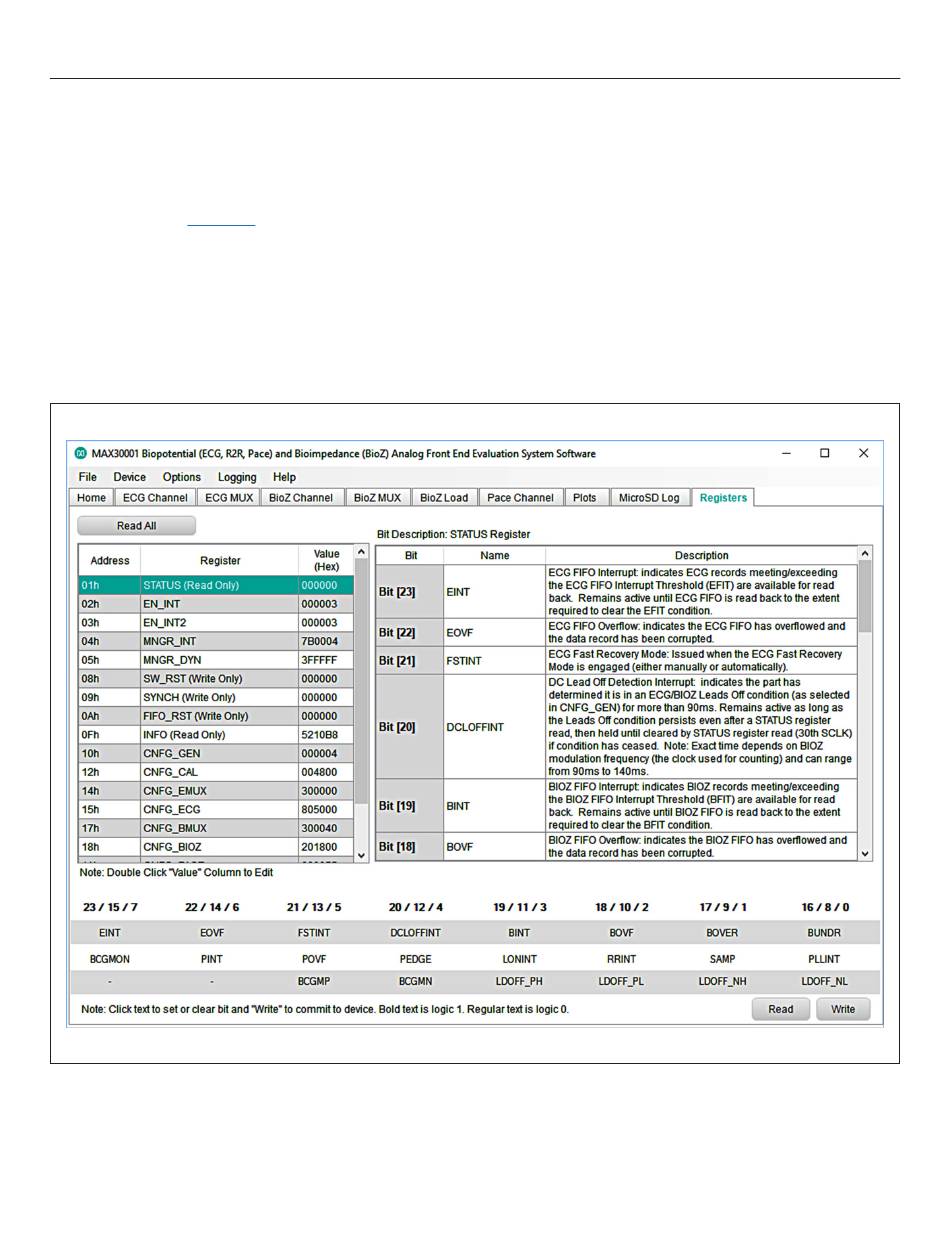Click the Read All button
This screenshot has height=1254, width=950.
[x=137, y=525]
